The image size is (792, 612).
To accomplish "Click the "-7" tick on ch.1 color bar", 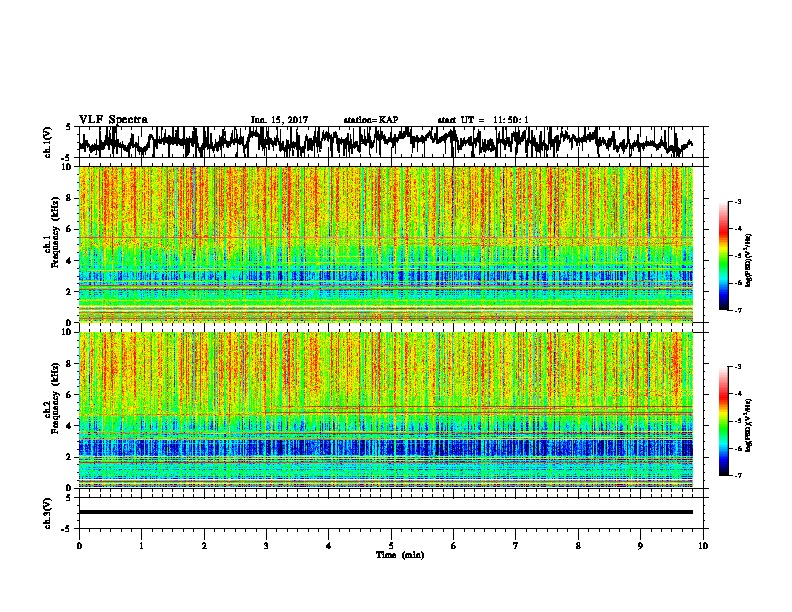I will (x=737, y=311).
